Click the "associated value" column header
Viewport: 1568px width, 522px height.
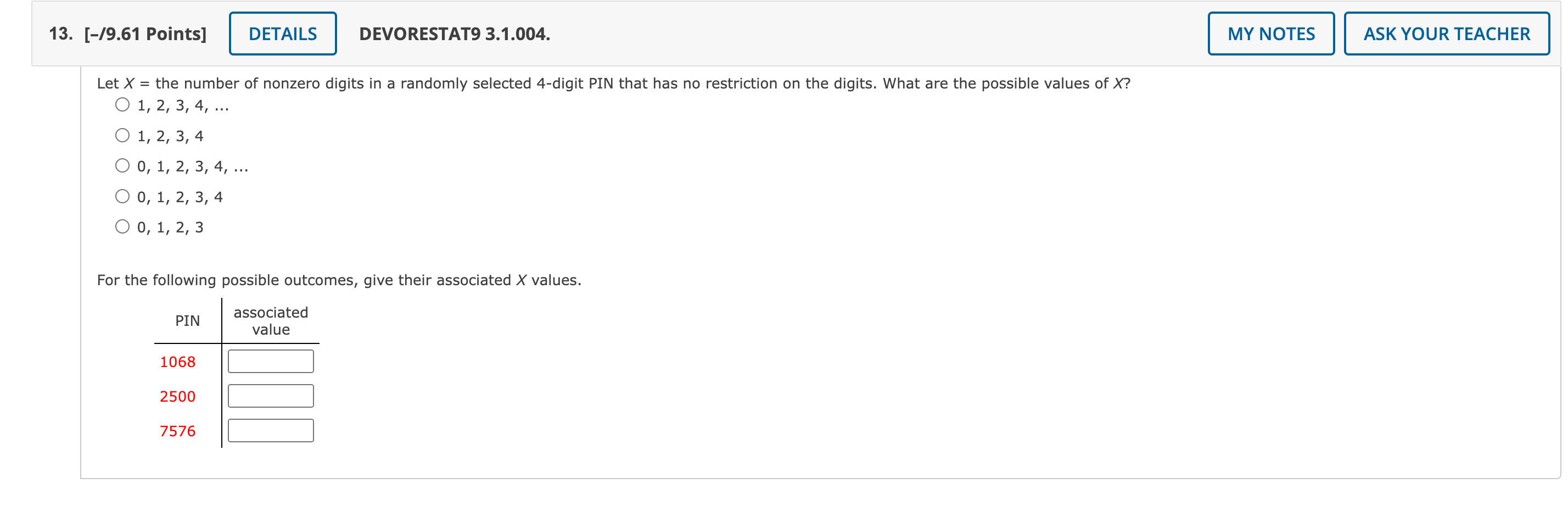pos(270,320)
